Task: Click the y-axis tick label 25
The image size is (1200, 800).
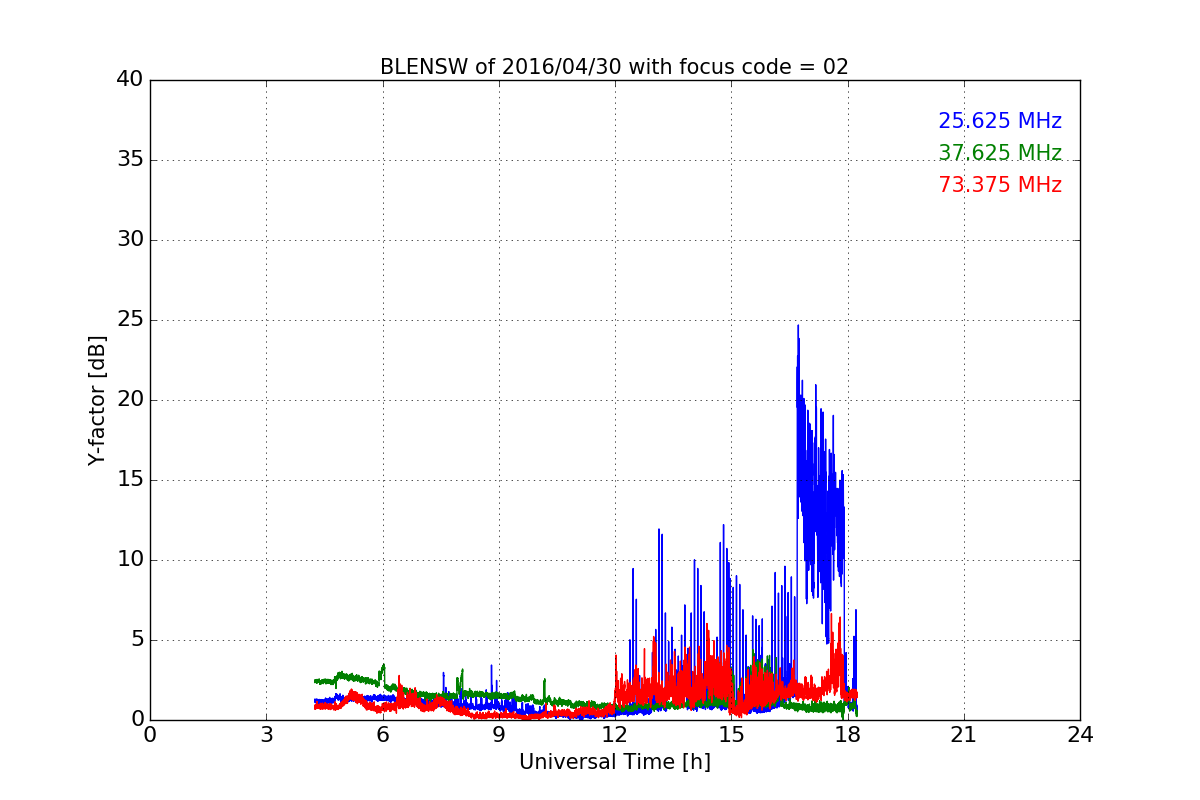Action: (x=130, y=319)
